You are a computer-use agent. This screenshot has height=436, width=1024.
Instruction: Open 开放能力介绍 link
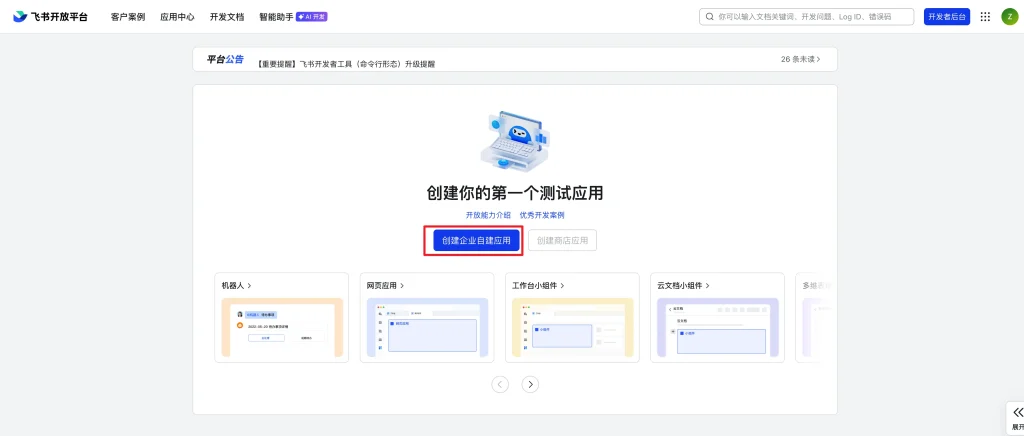(x=488, y=215)
